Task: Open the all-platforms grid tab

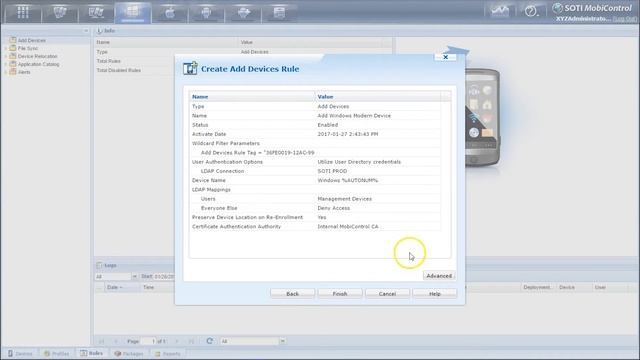Action: click(x=23, y=12)
